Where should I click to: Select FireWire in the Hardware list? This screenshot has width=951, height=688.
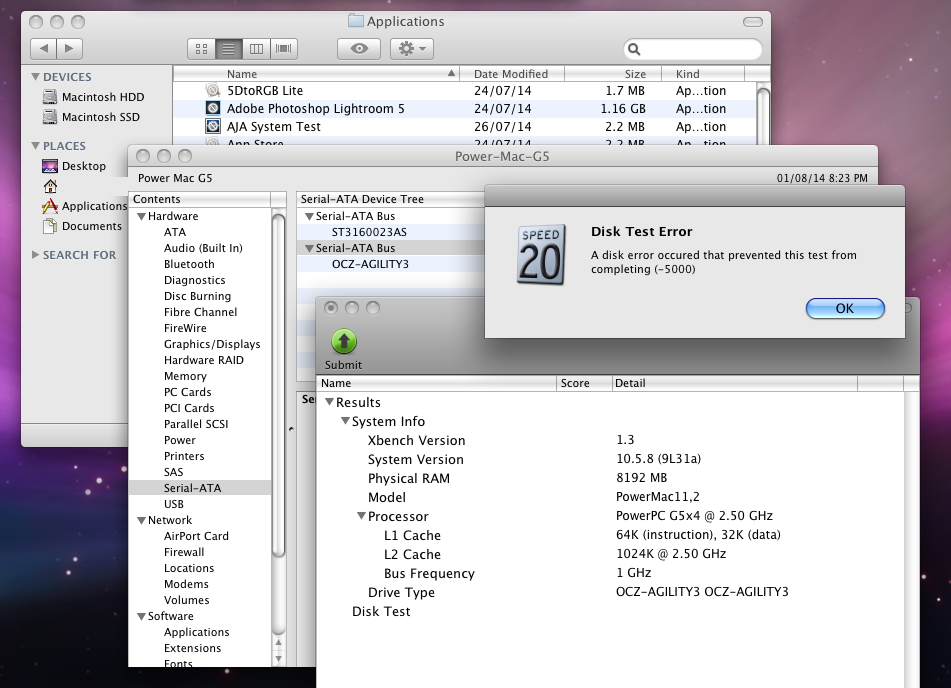(x=185, y=328)
